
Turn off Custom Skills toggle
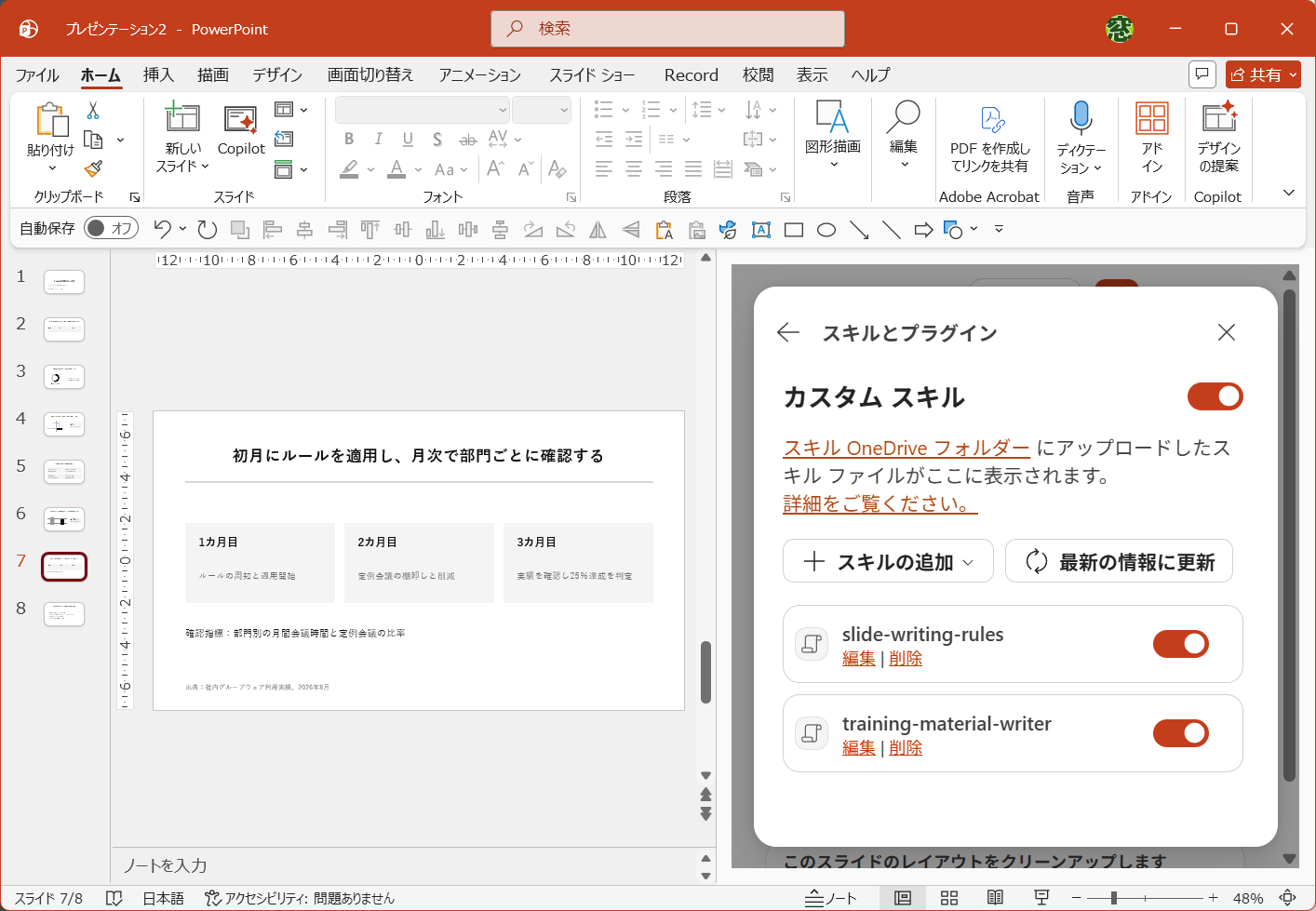[x=1215, y=396]
